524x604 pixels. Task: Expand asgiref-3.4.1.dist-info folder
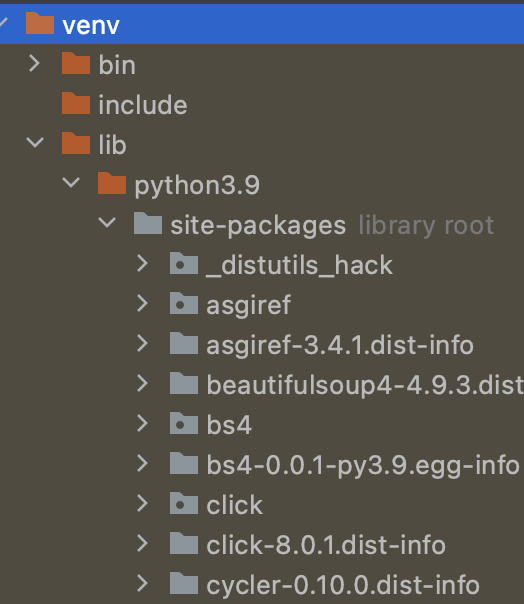(143, 344)
